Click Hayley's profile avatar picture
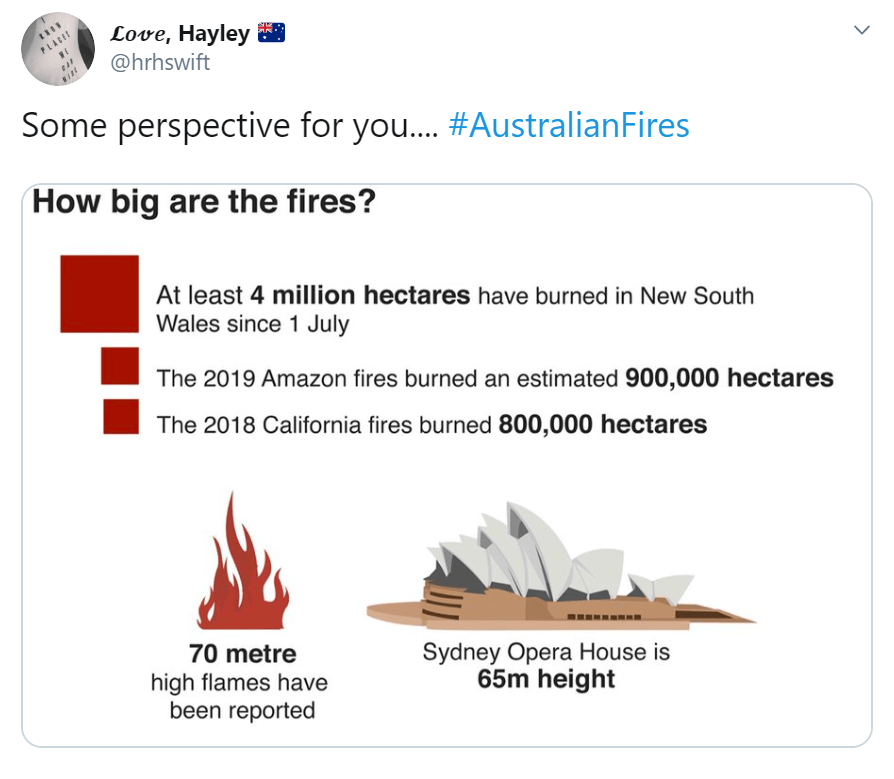This screenshot has width=894, height=779. point(58,50)
